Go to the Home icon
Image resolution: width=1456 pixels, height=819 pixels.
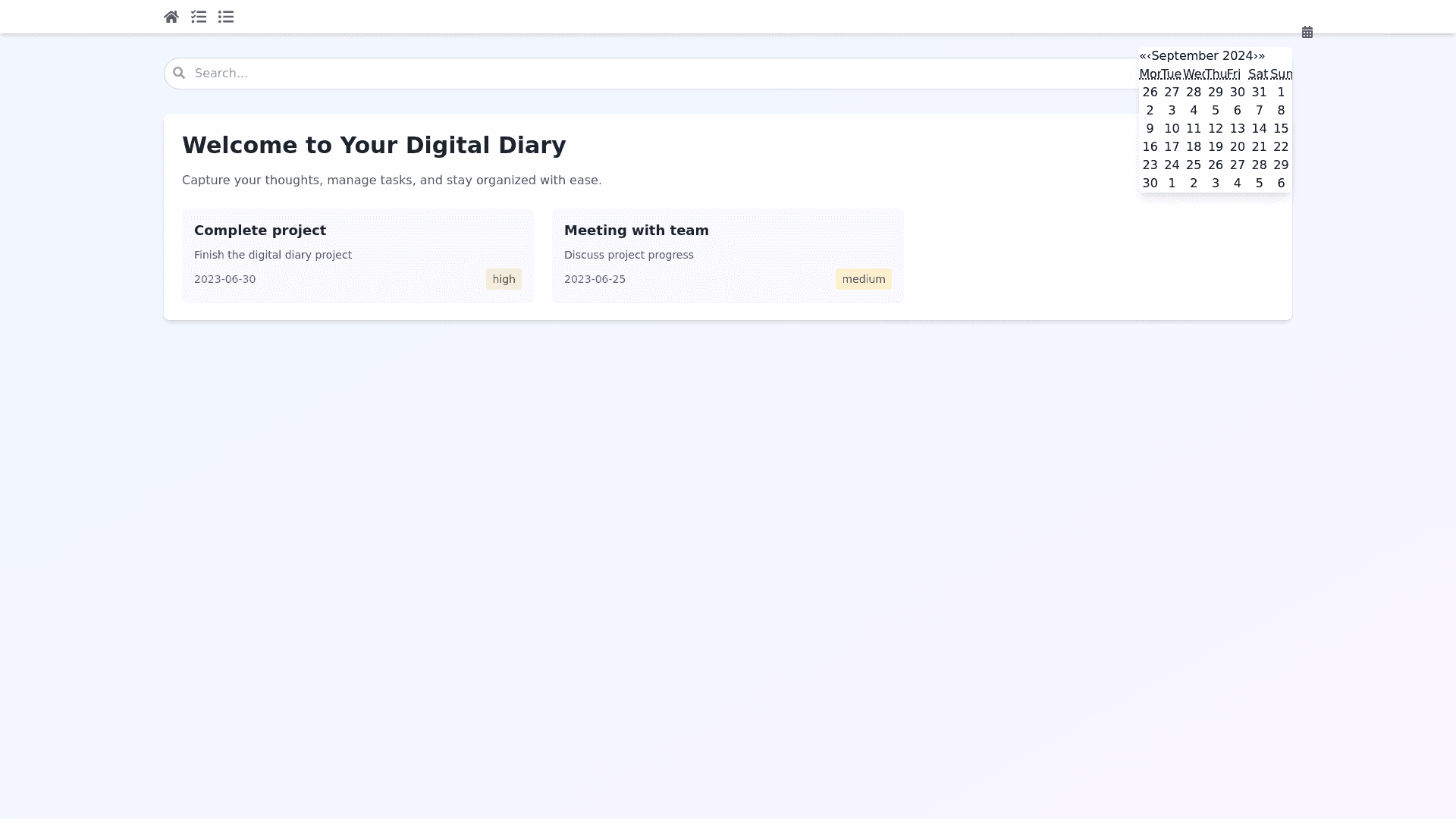171,17
